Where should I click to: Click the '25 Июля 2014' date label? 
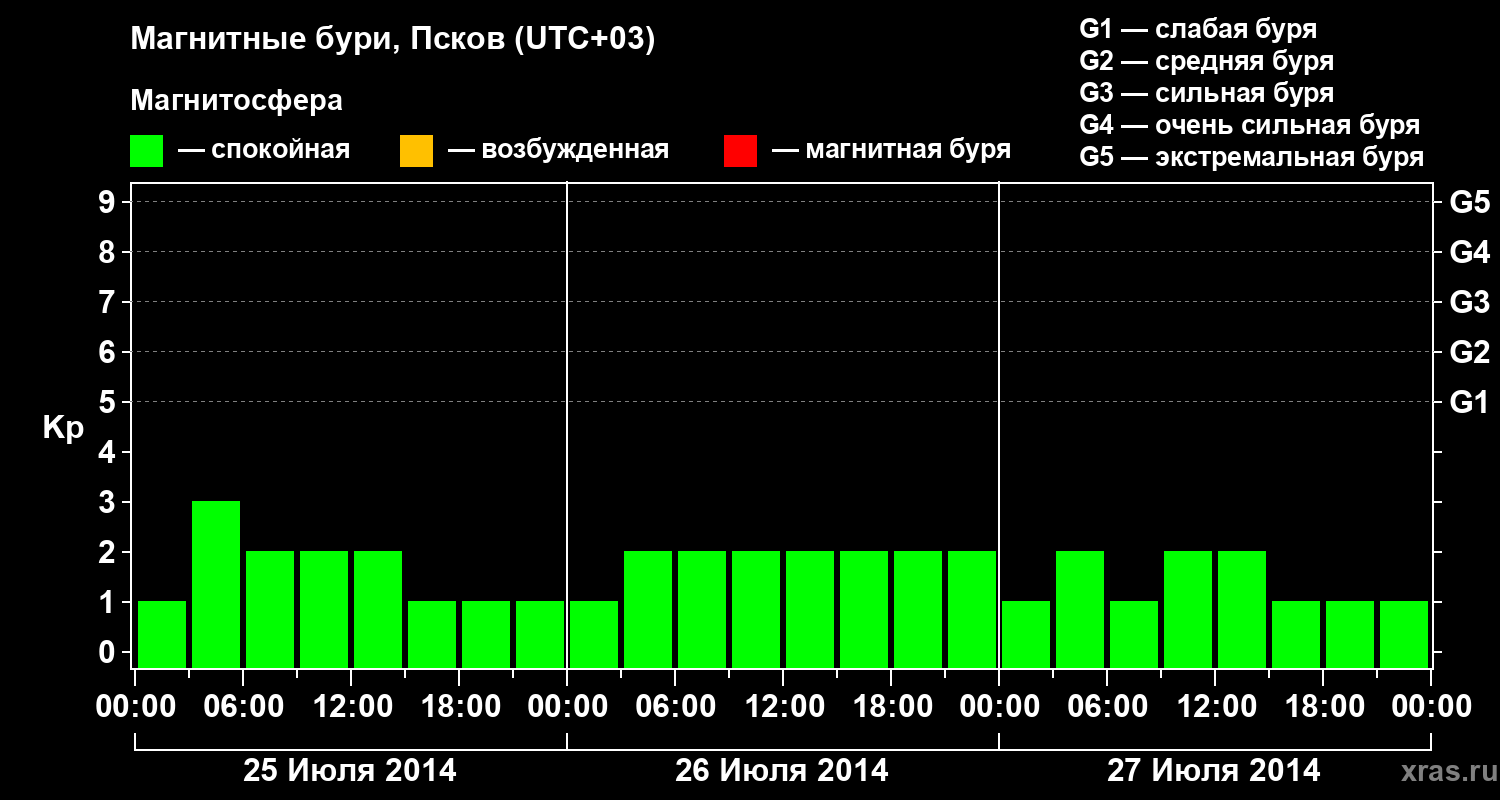350,771
